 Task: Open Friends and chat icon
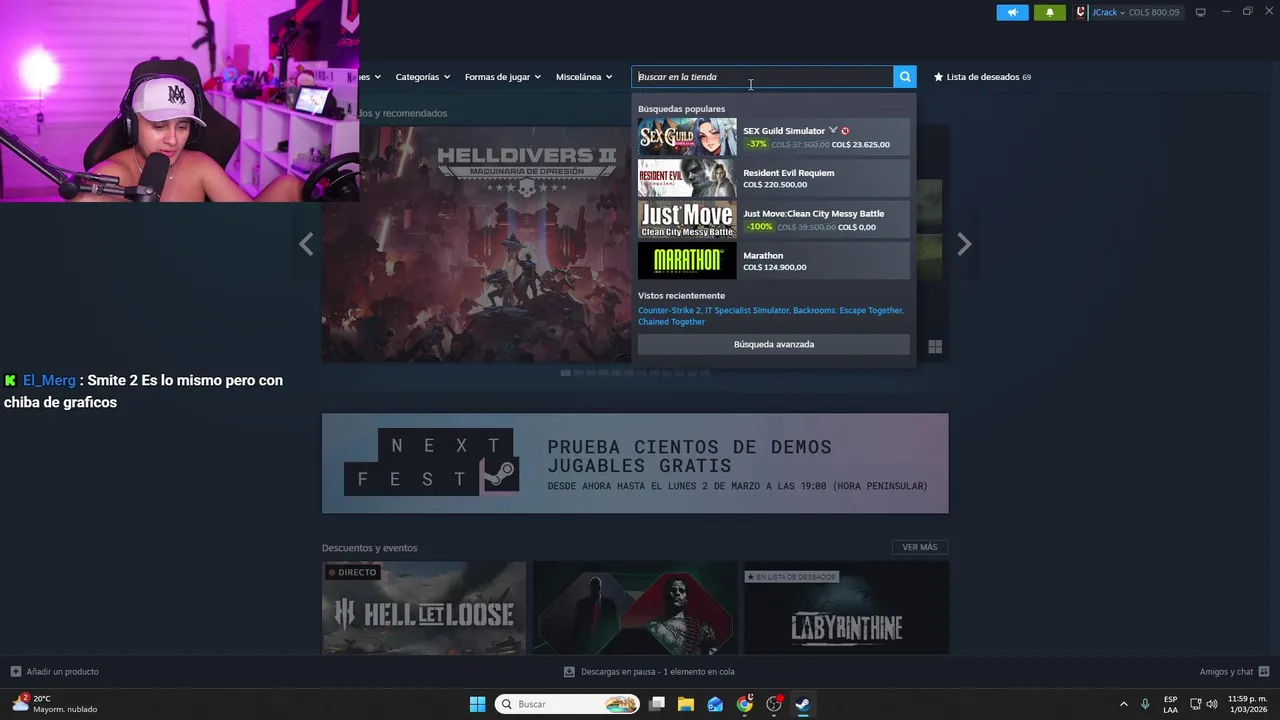point(1264,672)
